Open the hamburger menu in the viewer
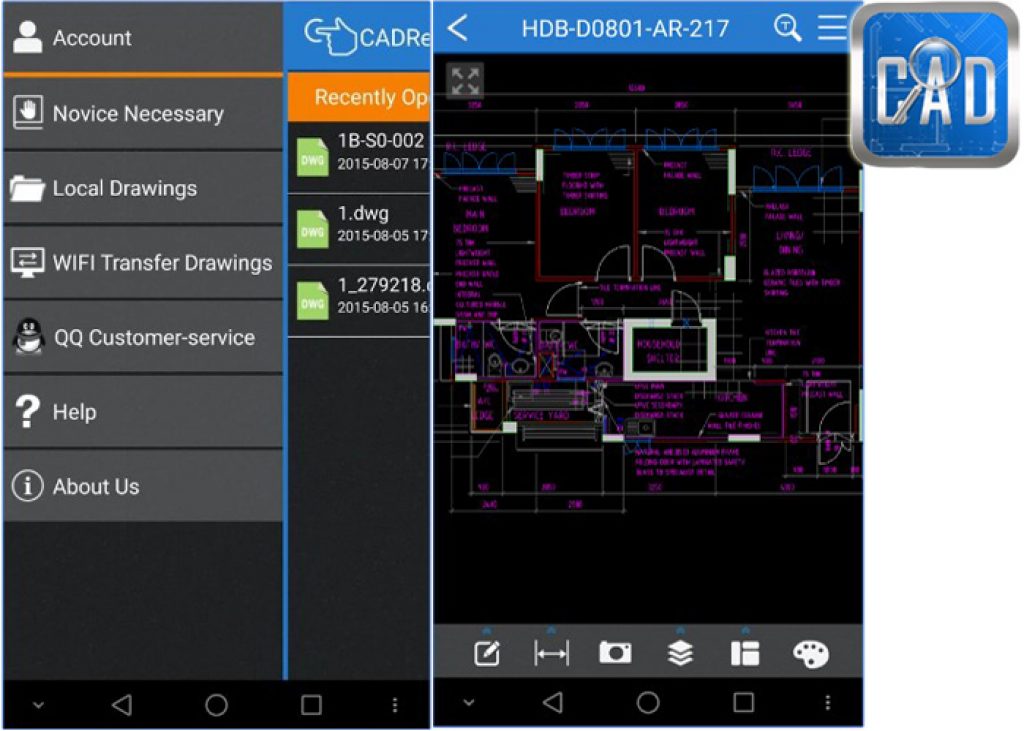This screenshot has width=1024, height=731. pos(833,28)
